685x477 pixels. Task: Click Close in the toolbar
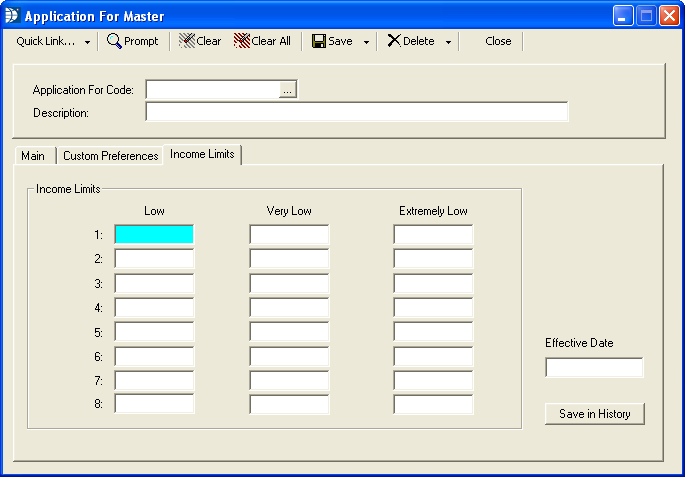(498, 41)
